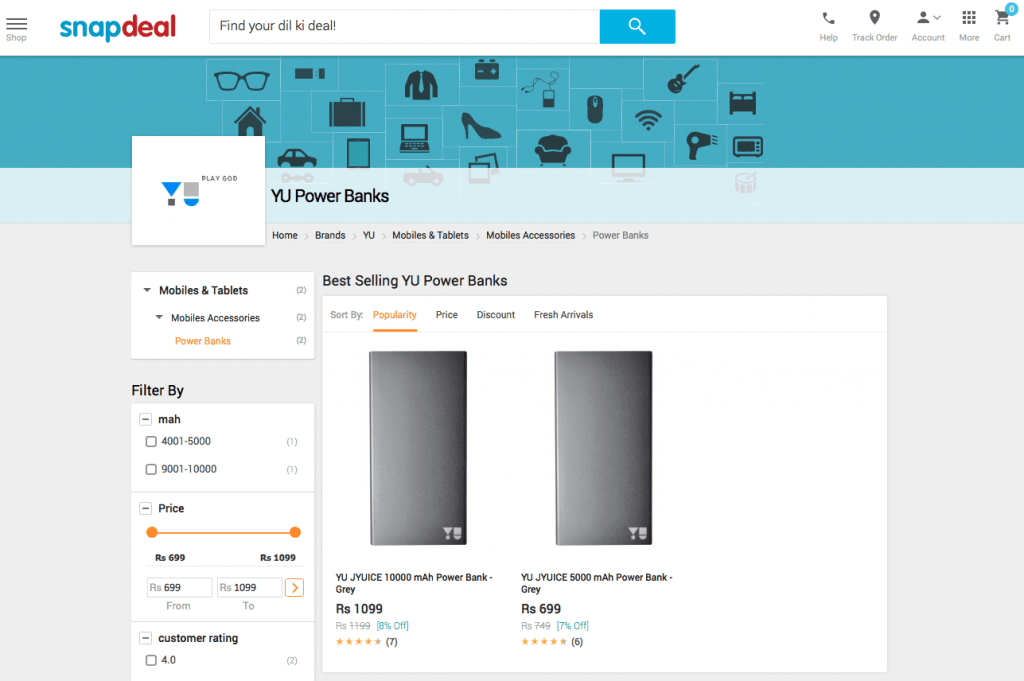The height and width of the screenshot is (681, 1024).
Task: Open the More apps grid
Action: [969, 27]
